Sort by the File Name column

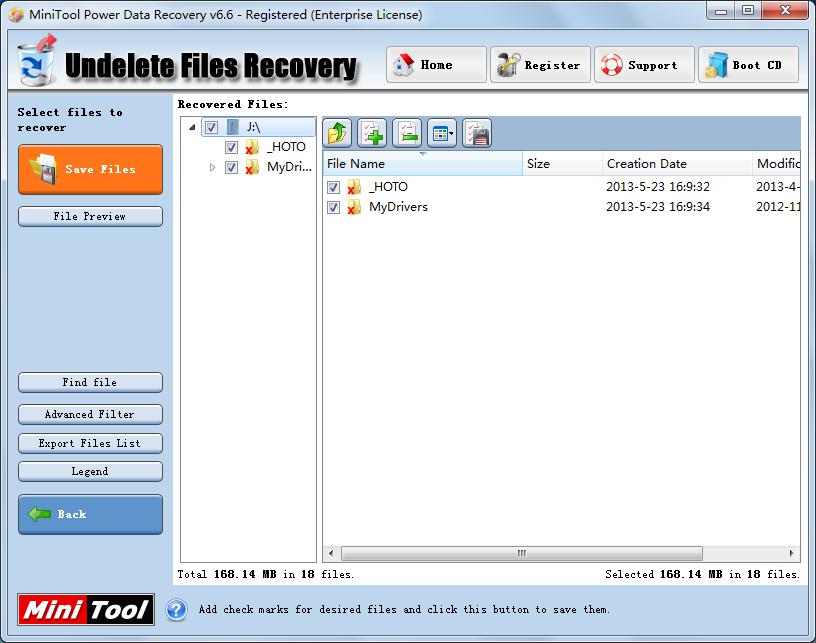pos(423,164)
